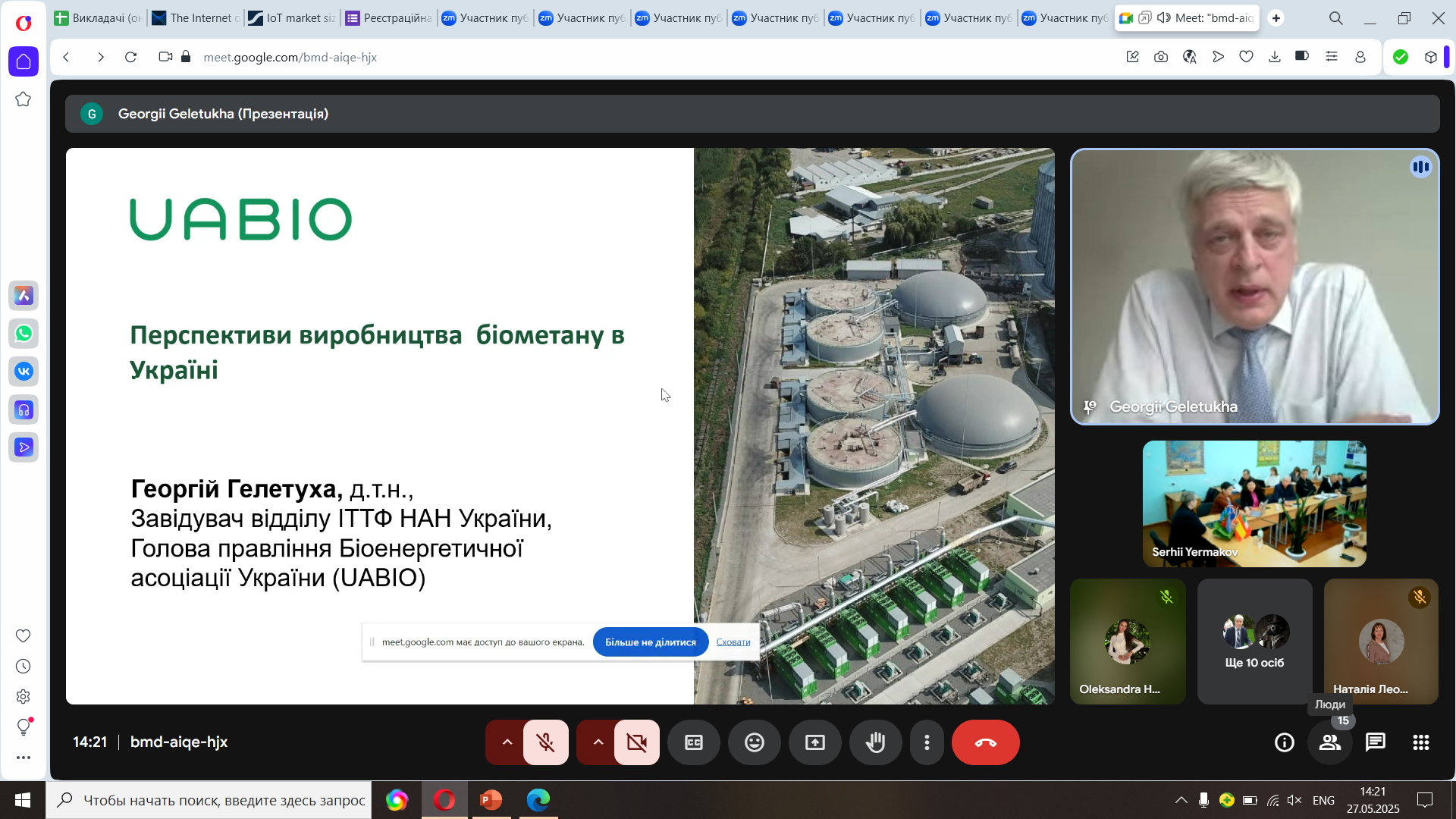Toggle the muted microphone button
The width and height of the screenshot is (1456, 819).
pos(545,742)
